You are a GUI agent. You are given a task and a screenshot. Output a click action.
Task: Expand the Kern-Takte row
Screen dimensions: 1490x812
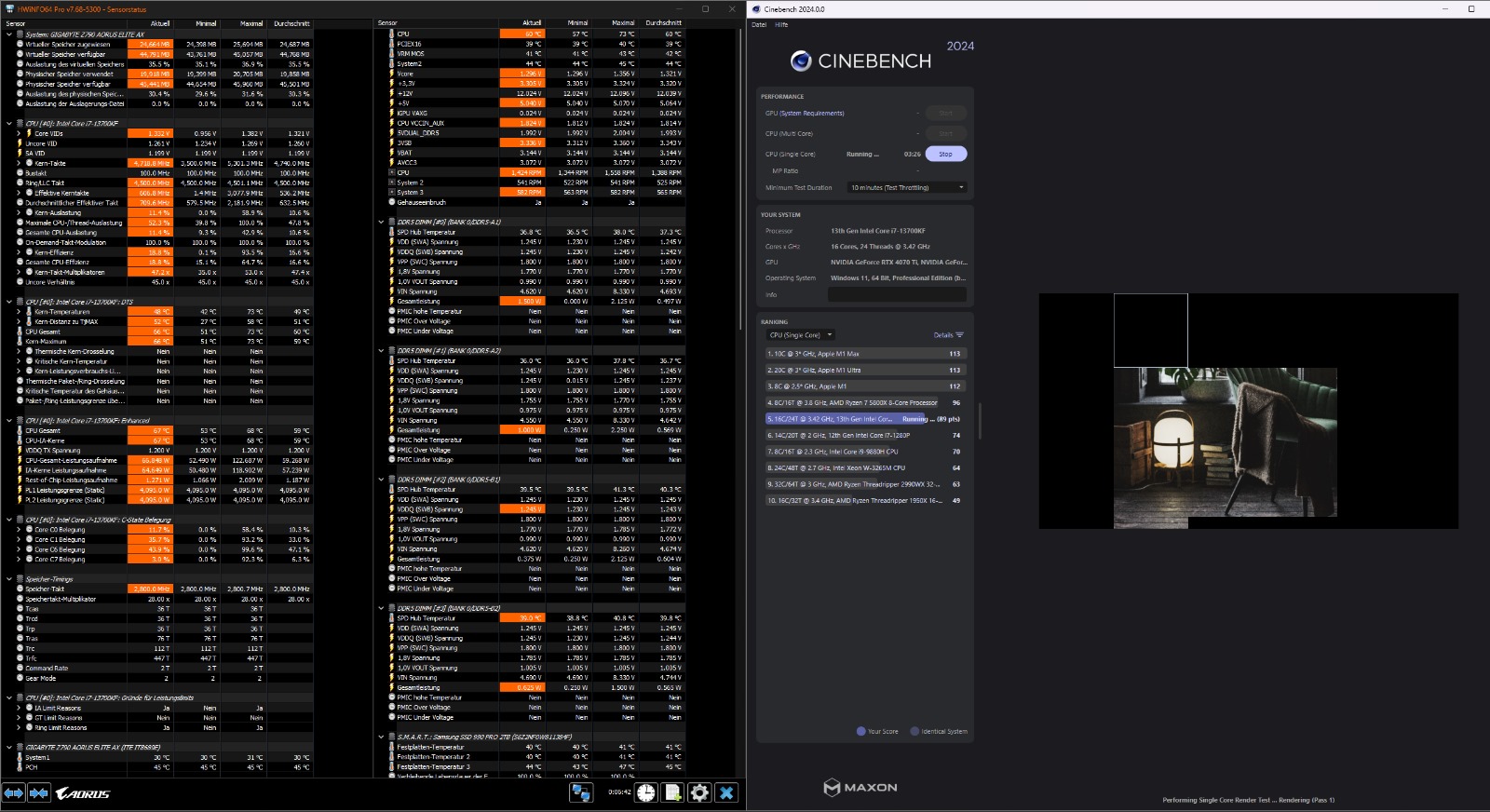(19, 163)
